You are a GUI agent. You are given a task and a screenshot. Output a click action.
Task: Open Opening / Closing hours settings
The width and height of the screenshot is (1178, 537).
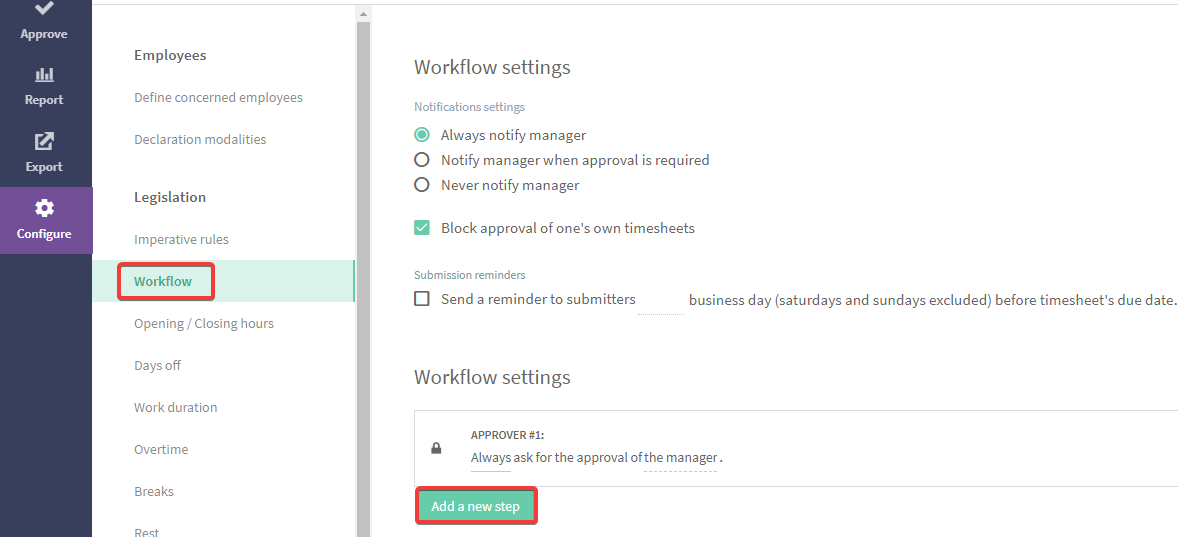[x=204, y=324]
